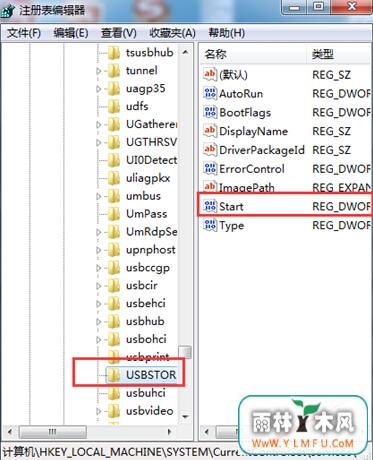This screenshot has height=460, width=373.
Task: Click tree pane scroll down arrow
Action: pos(185,417)
